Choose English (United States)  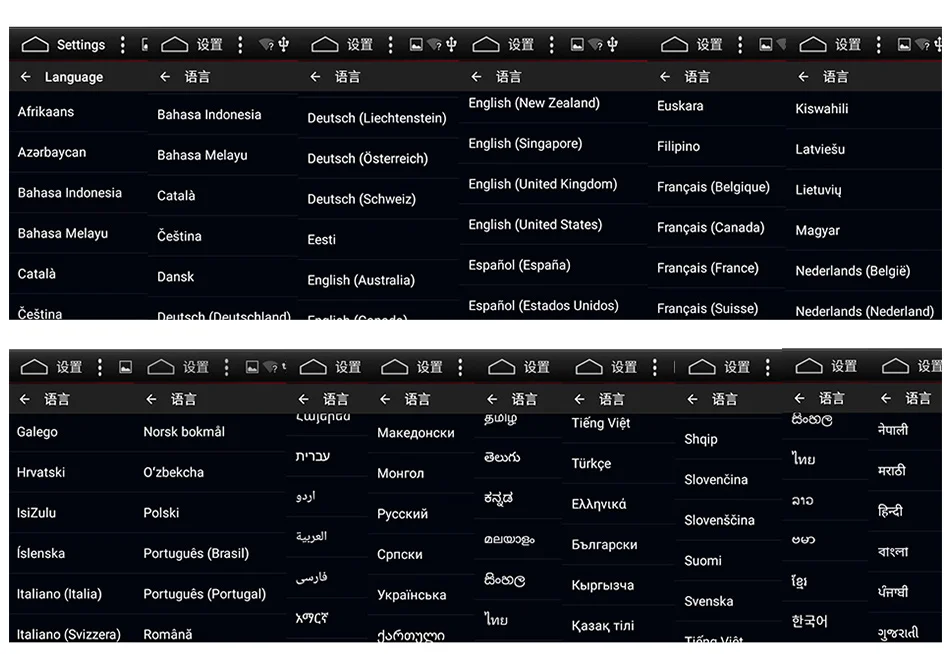coord(536,225)
